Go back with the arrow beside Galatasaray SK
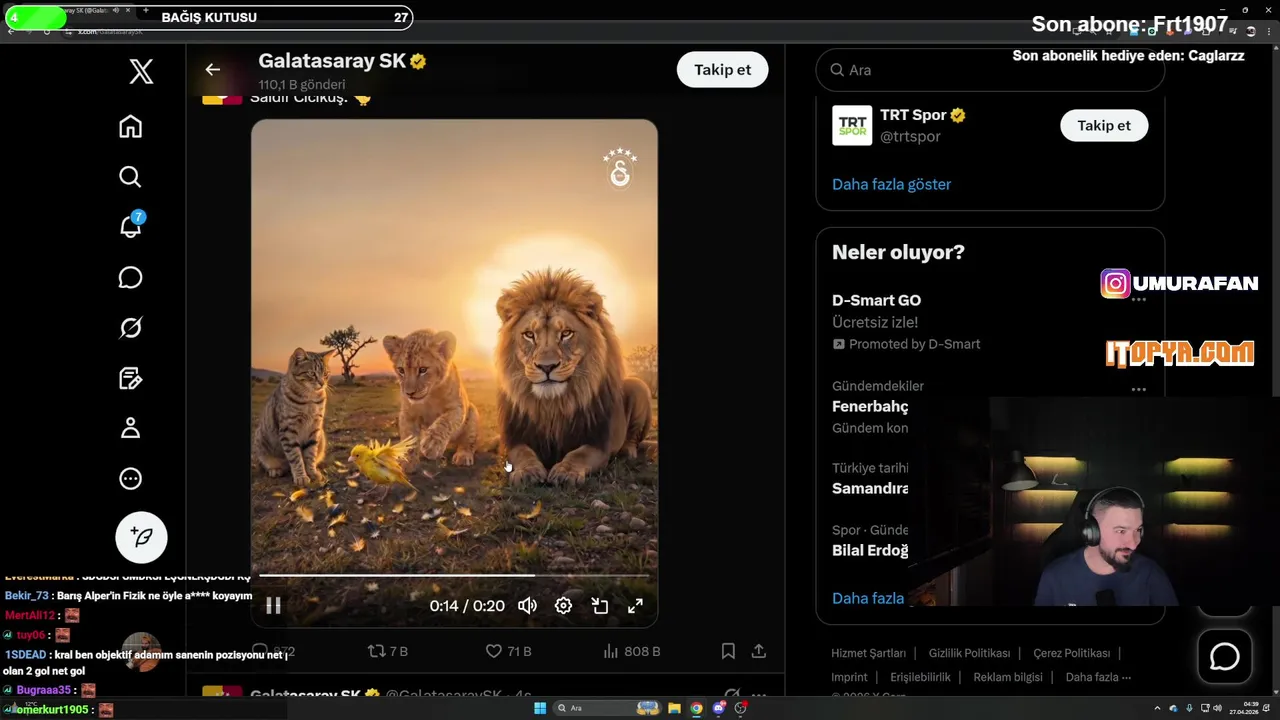The image size is (1280, 720). coord(212,69)
